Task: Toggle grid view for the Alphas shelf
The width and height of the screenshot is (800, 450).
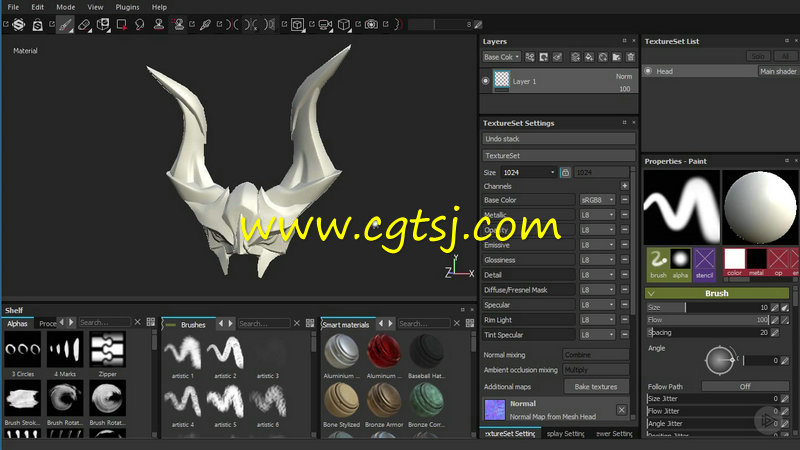Action: point(151,322)
